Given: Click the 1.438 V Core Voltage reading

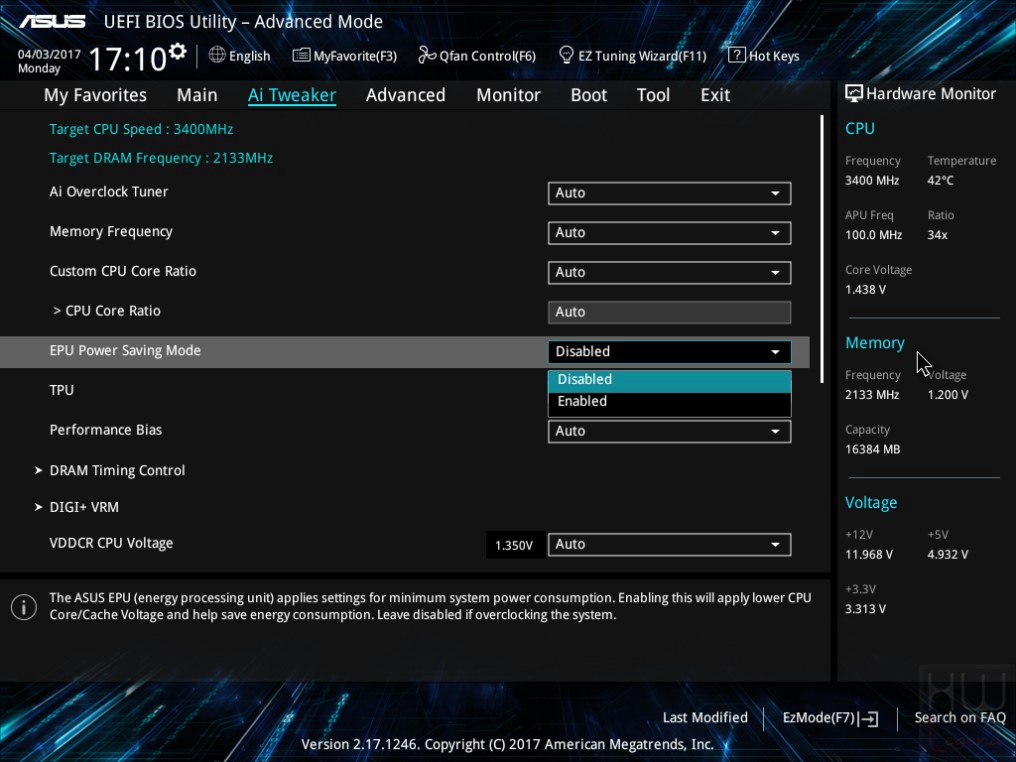Looking at the screenshot, I should click(x=865, y=290).
